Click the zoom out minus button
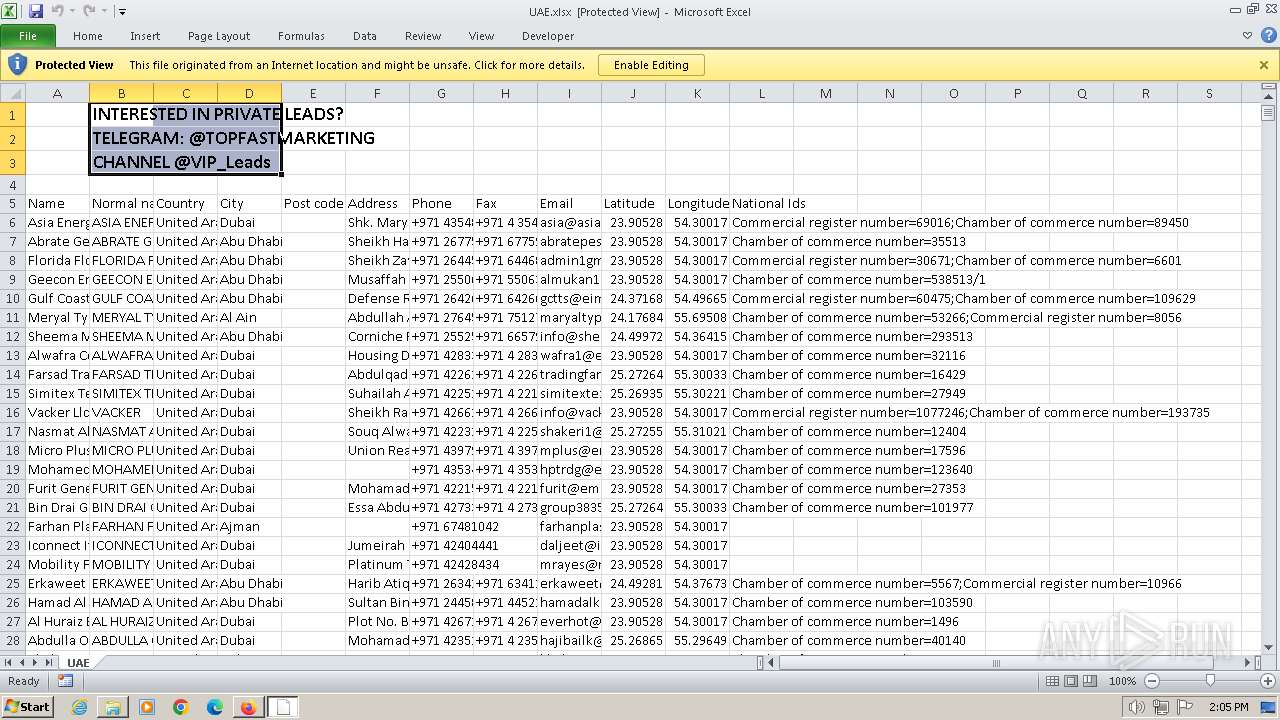 [x=1151, y=681]
